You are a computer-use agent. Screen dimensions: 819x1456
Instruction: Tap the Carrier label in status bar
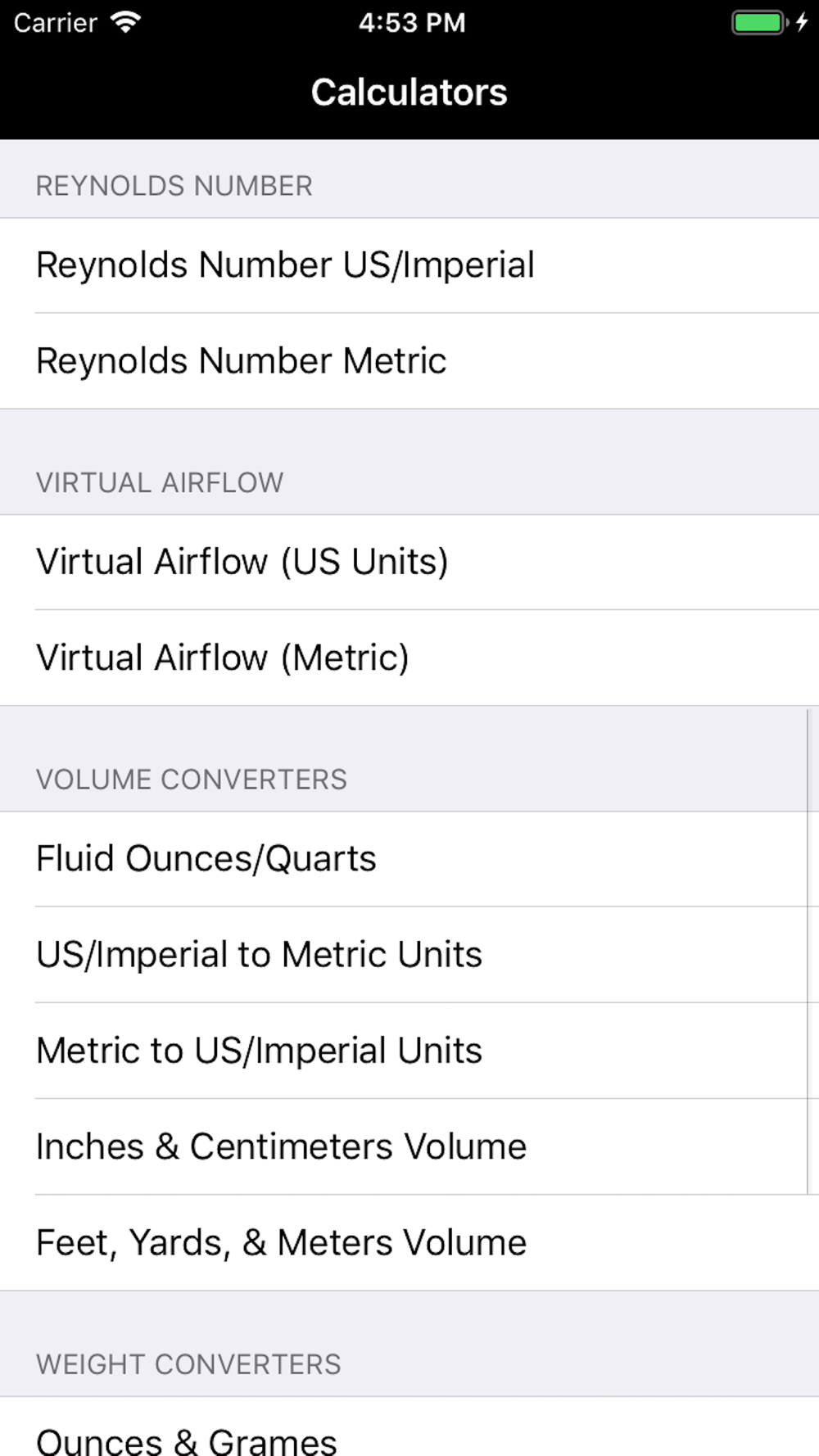pos(56,23)
